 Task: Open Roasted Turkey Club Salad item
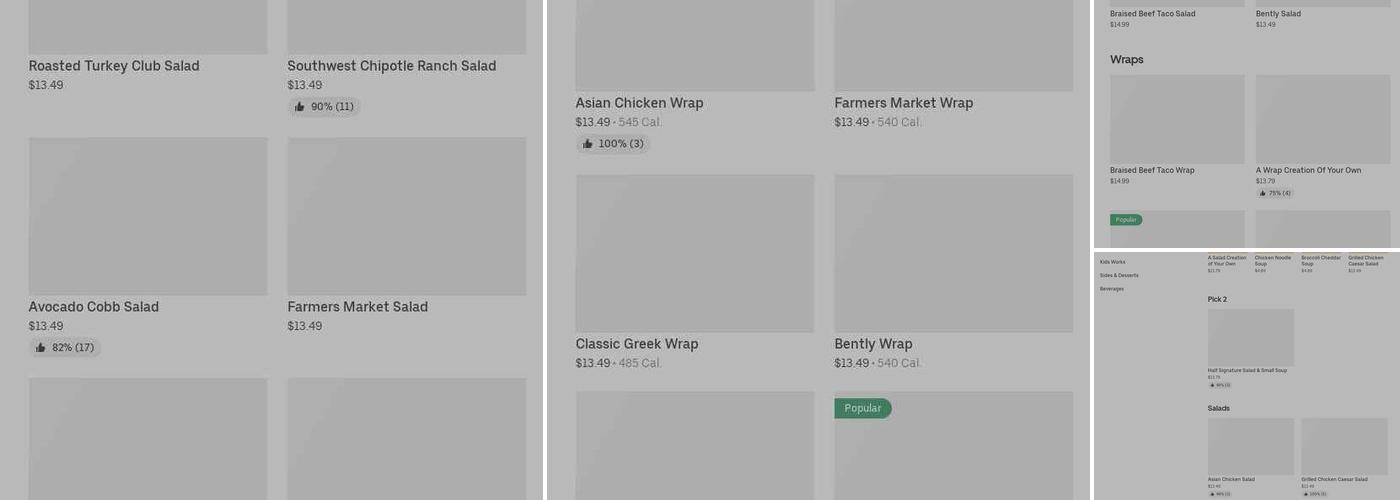(114, 66)
